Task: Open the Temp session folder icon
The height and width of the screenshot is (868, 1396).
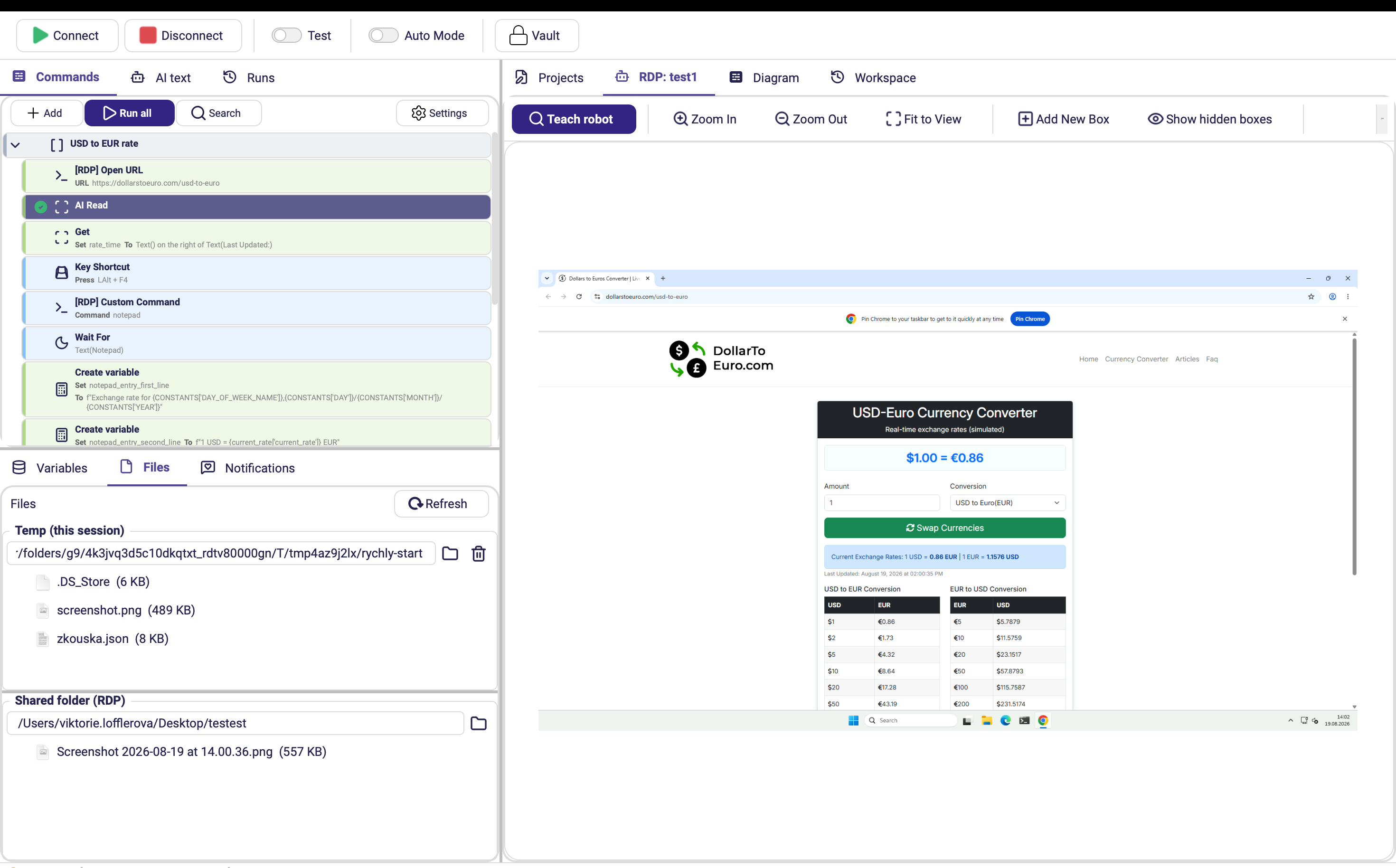Action: [450, 553]
